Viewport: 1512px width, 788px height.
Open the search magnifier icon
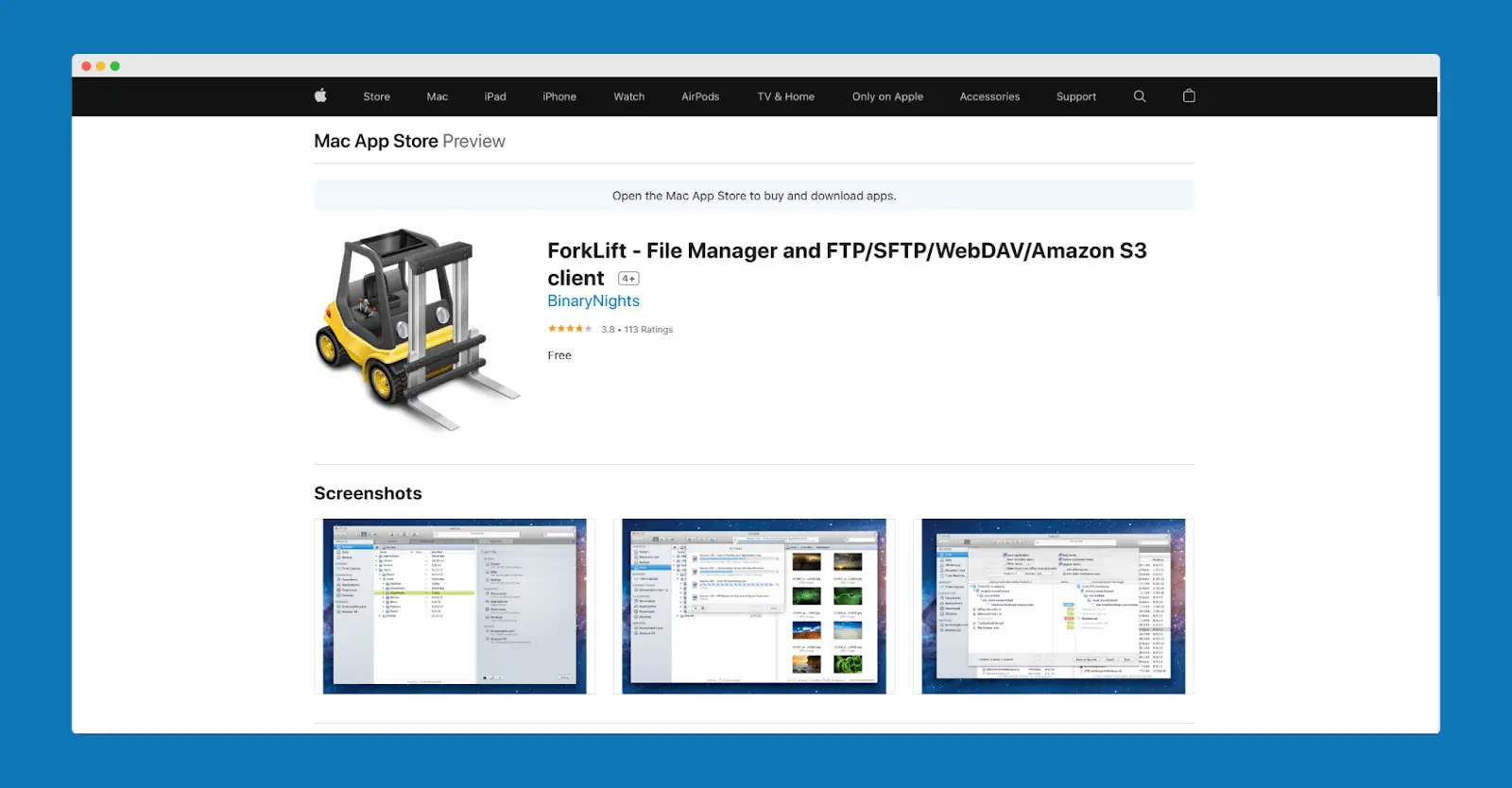click(1140, 96)
